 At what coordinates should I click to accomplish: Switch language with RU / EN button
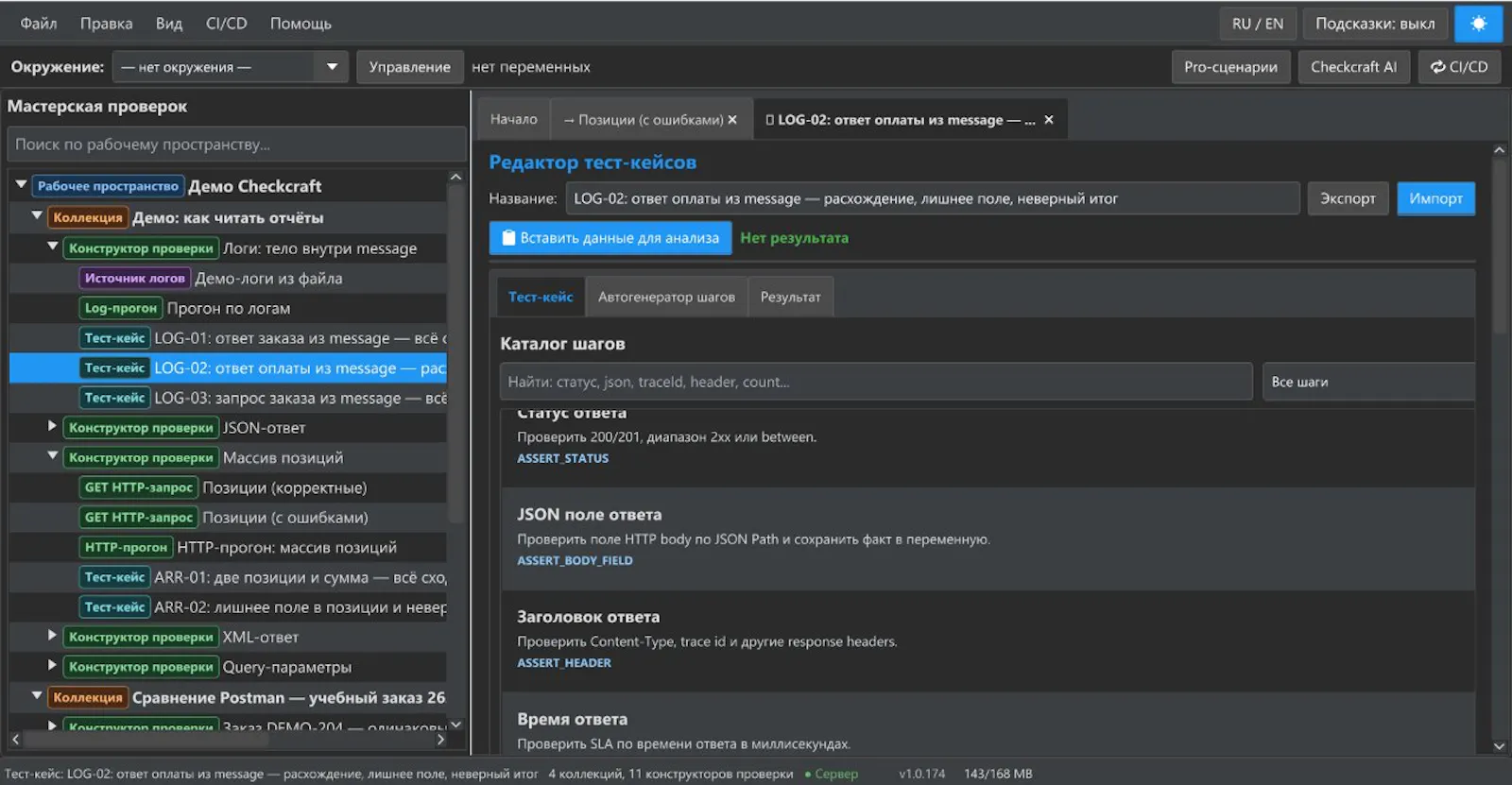[x=1258, y=24]
